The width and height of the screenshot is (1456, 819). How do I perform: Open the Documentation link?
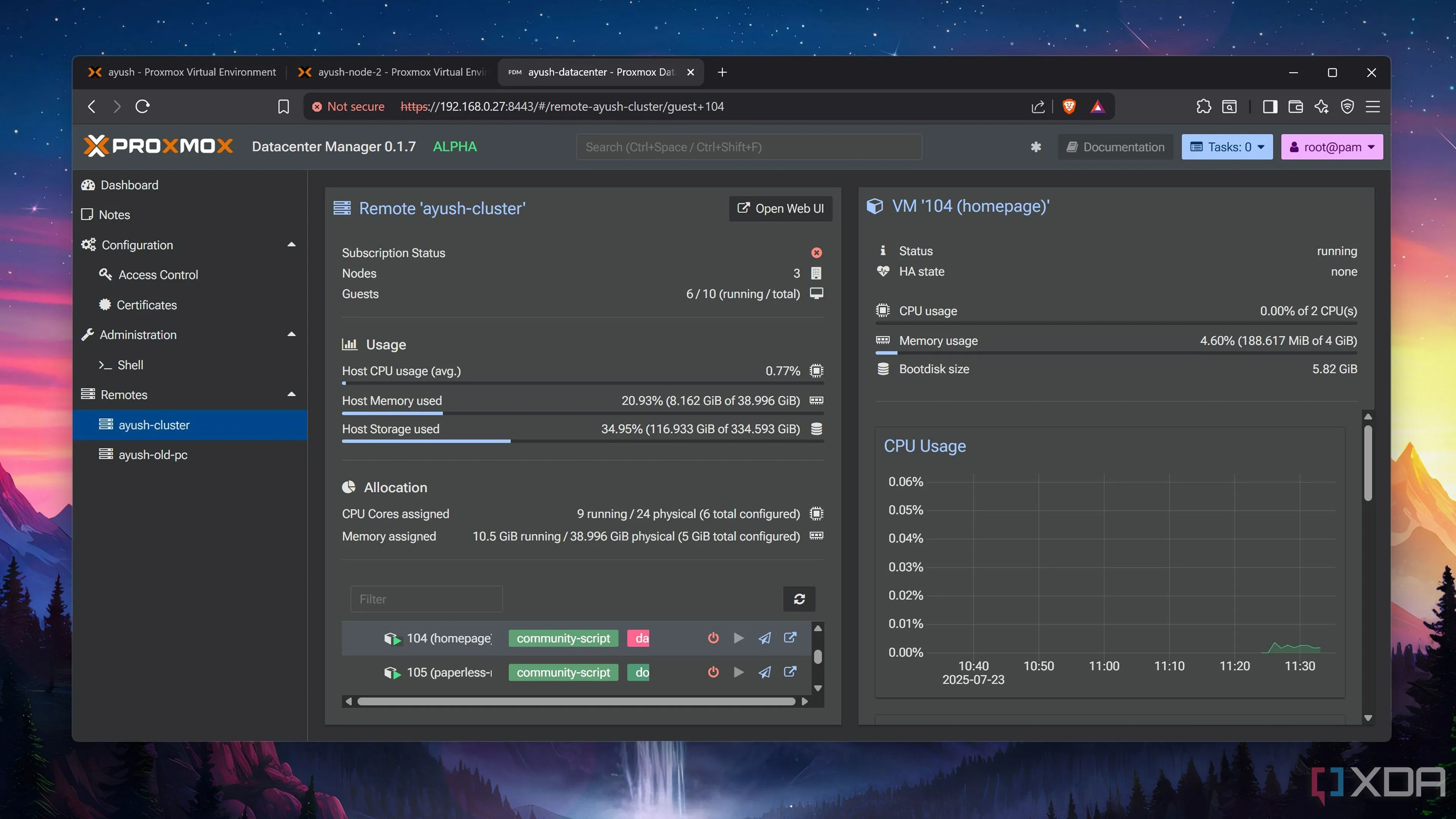coord(1115,147)
